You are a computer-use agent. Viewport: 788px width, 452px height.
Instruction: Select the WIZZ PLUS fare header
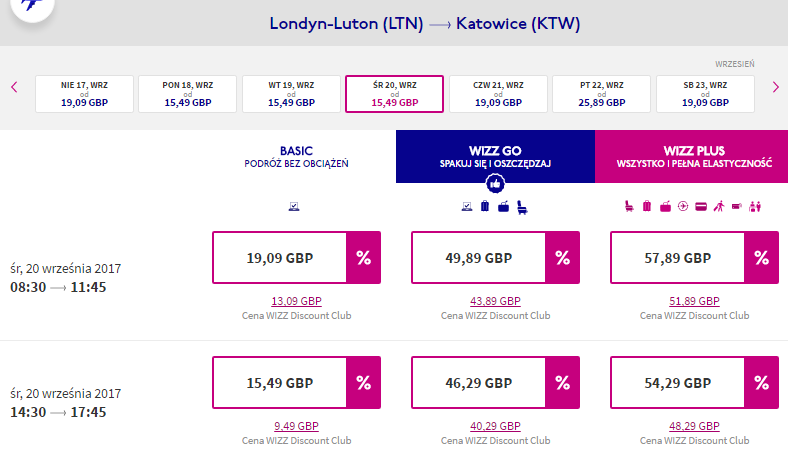[694, 156]
